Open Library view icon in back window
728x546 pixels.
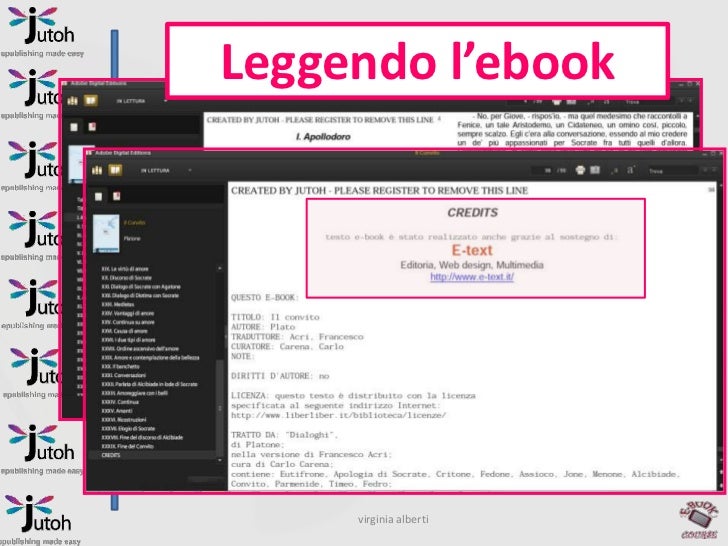pos(72,101)
